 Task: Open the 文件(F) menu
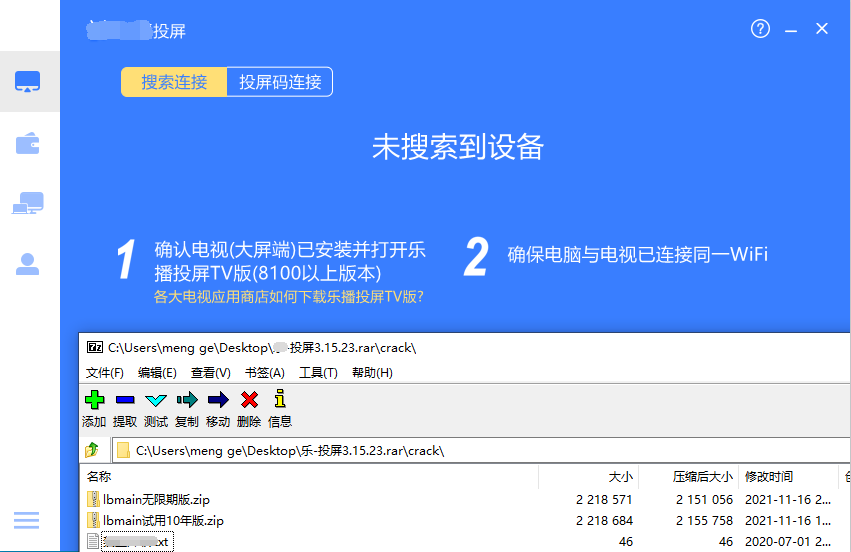[105, 373]
